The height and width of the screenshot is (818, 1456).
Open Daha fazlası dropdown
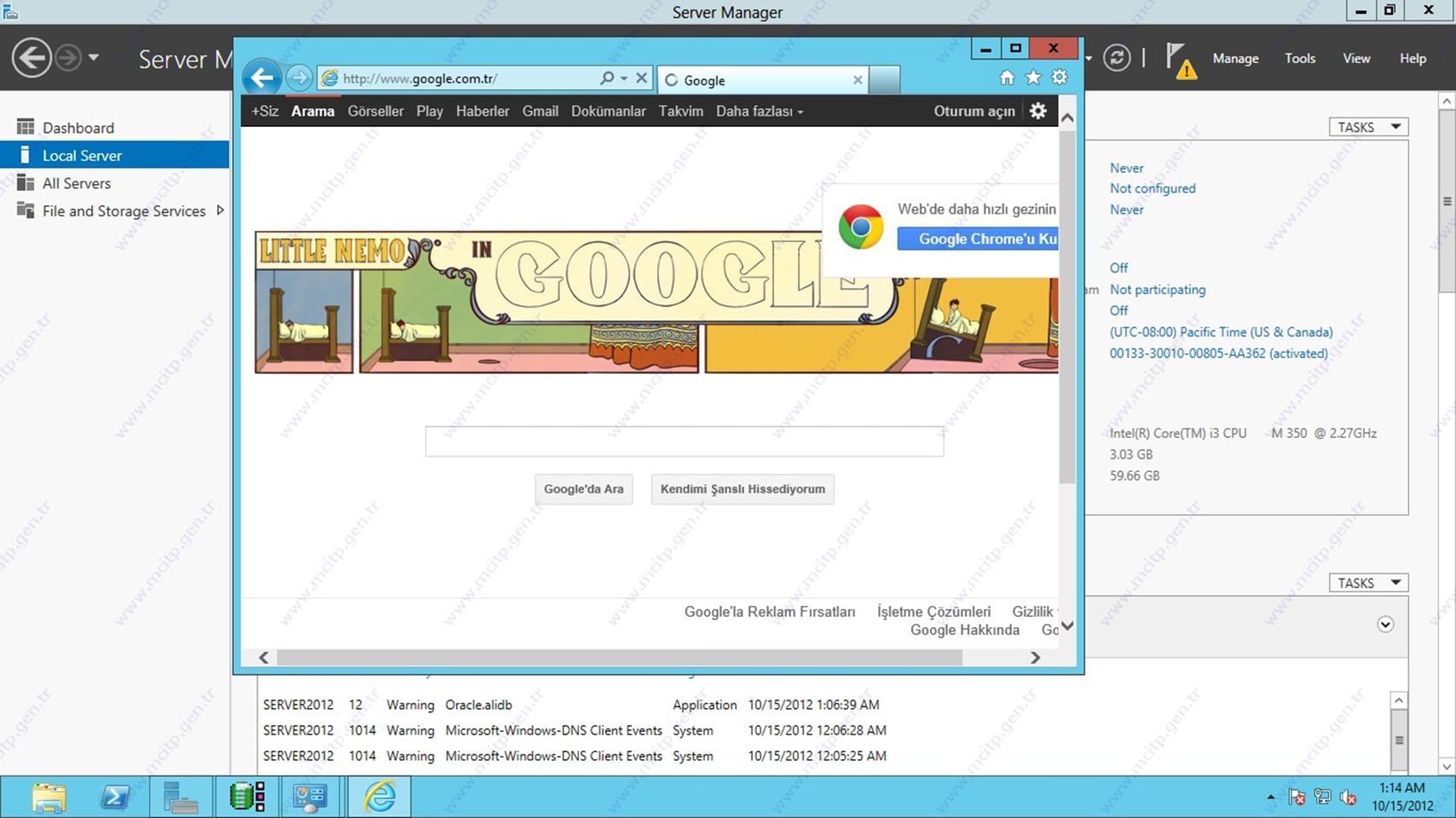(x=759, y=112)
